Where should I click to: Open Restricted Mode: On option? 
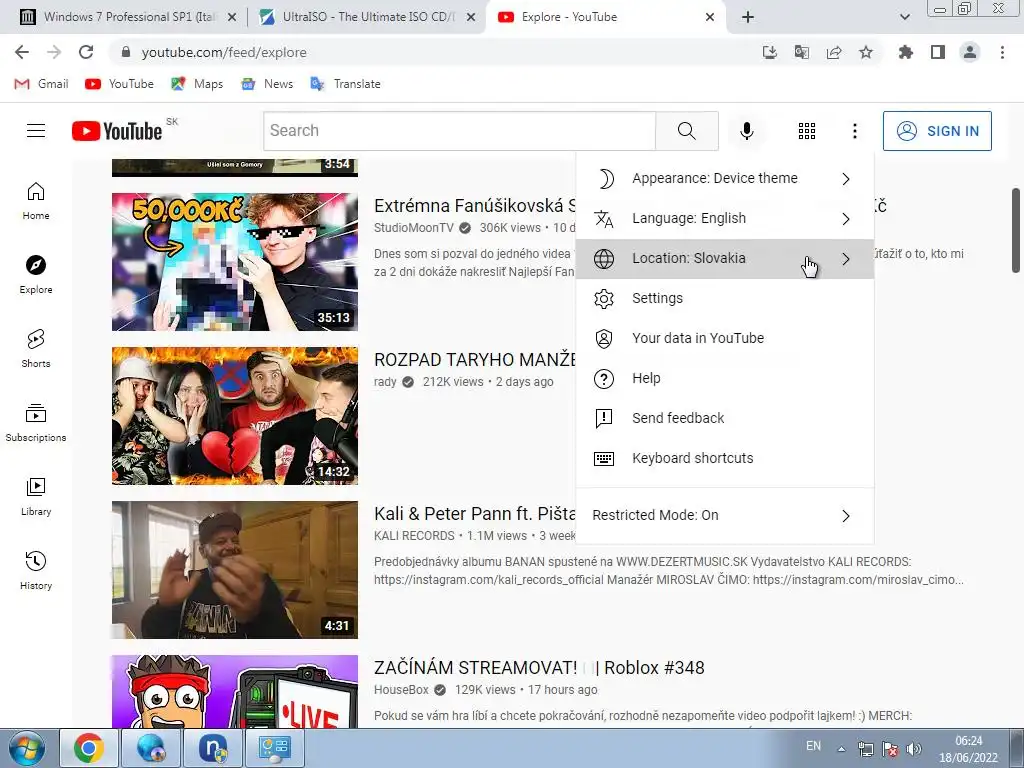pos(725,515)
